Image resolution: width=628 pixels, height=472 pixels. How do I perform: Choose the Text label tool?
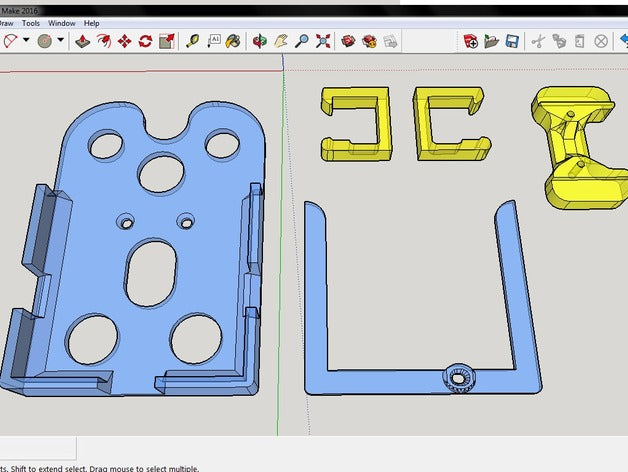tap(214, 41)
